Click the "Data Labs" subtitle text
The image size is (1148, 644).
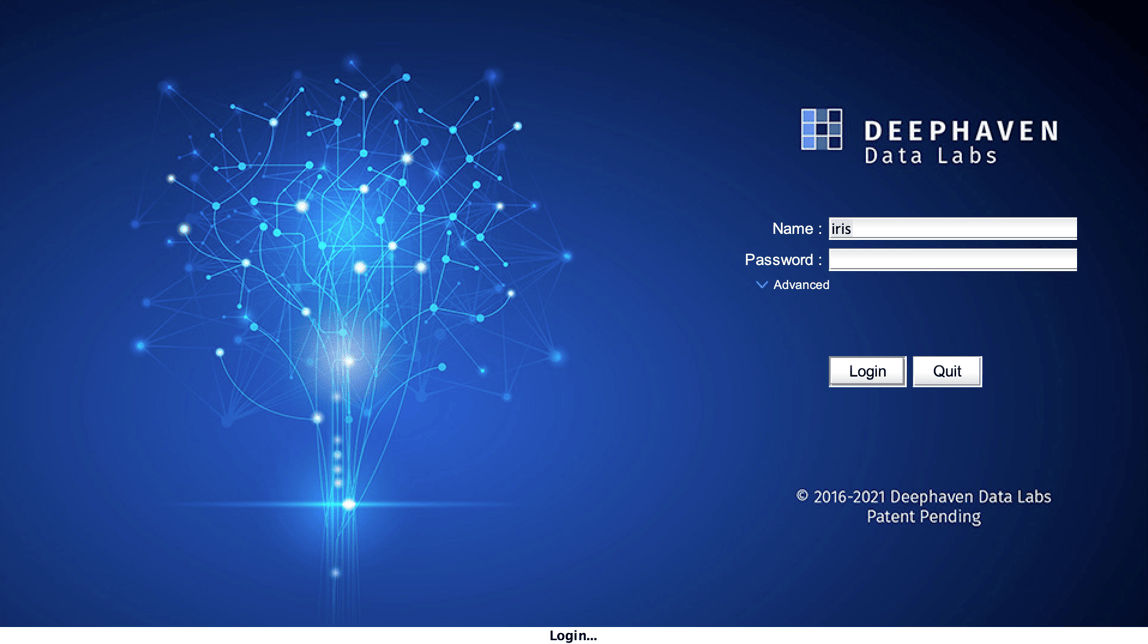tap(930, 156)
